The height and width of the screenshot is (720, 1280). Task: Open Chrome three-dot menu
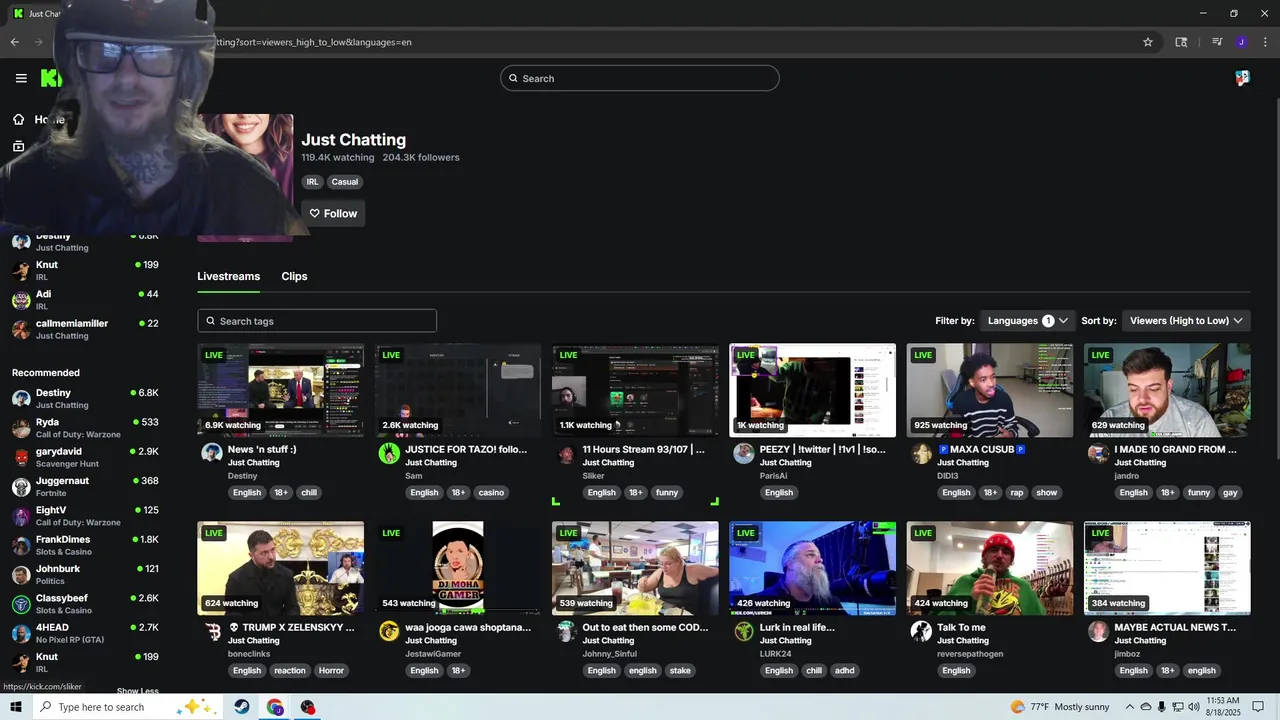tap(1265, 42)
